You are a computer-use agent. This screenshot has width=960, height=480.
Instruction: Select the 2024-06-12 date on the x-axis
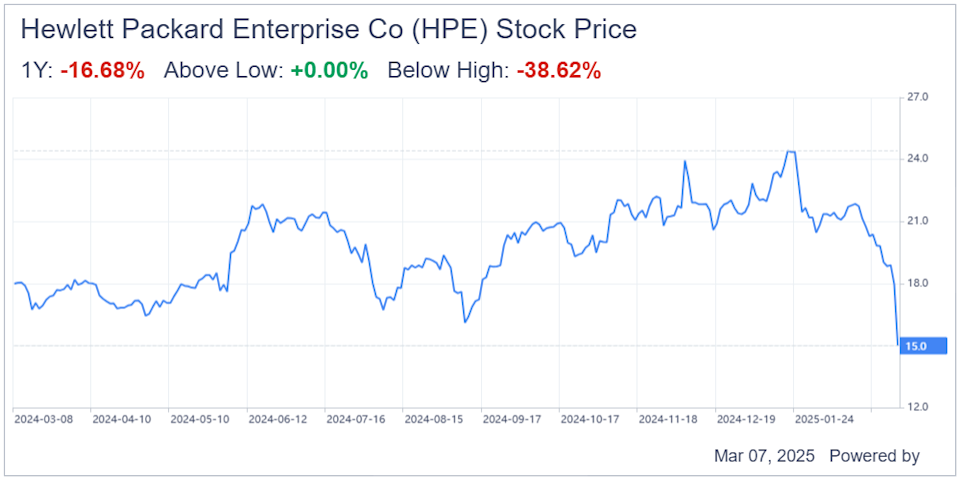click(x=277, y=419)
